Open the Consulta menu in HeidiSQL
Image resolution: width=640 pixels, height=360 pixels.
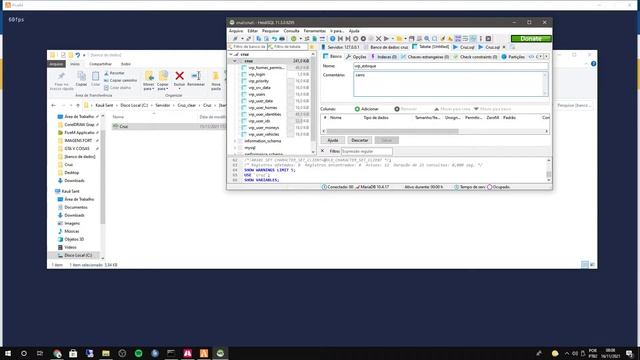pos(291,31)
